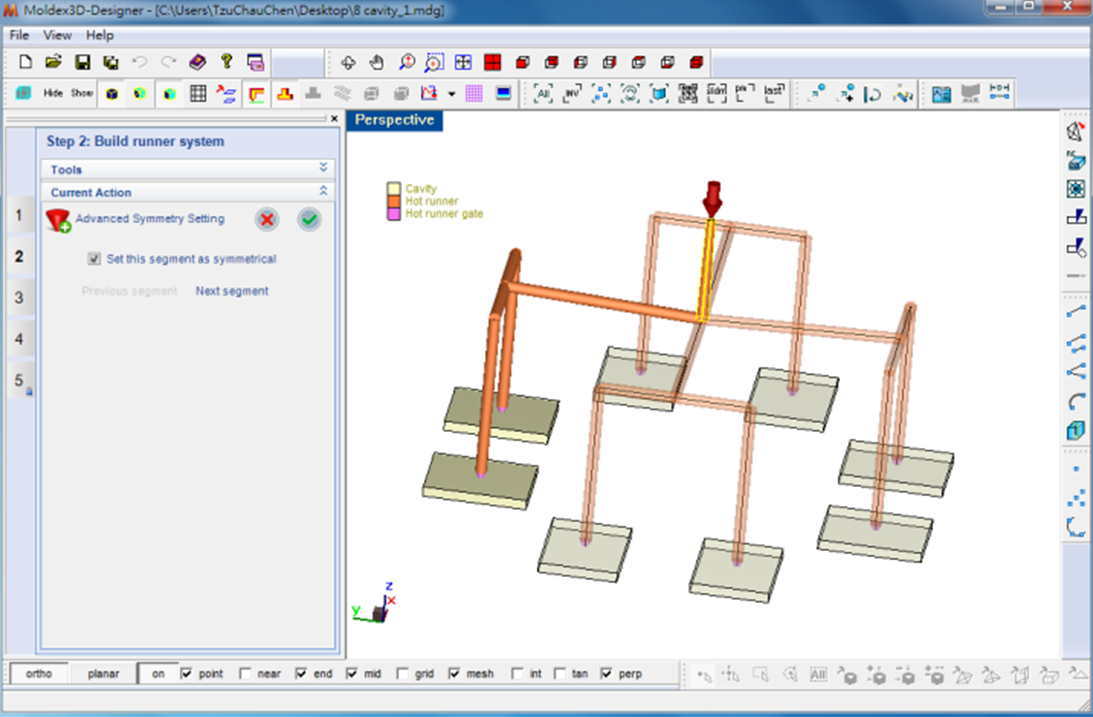
Task: Open the dropdown arrow beside the chart icon
Action: (x=452, y=93)
